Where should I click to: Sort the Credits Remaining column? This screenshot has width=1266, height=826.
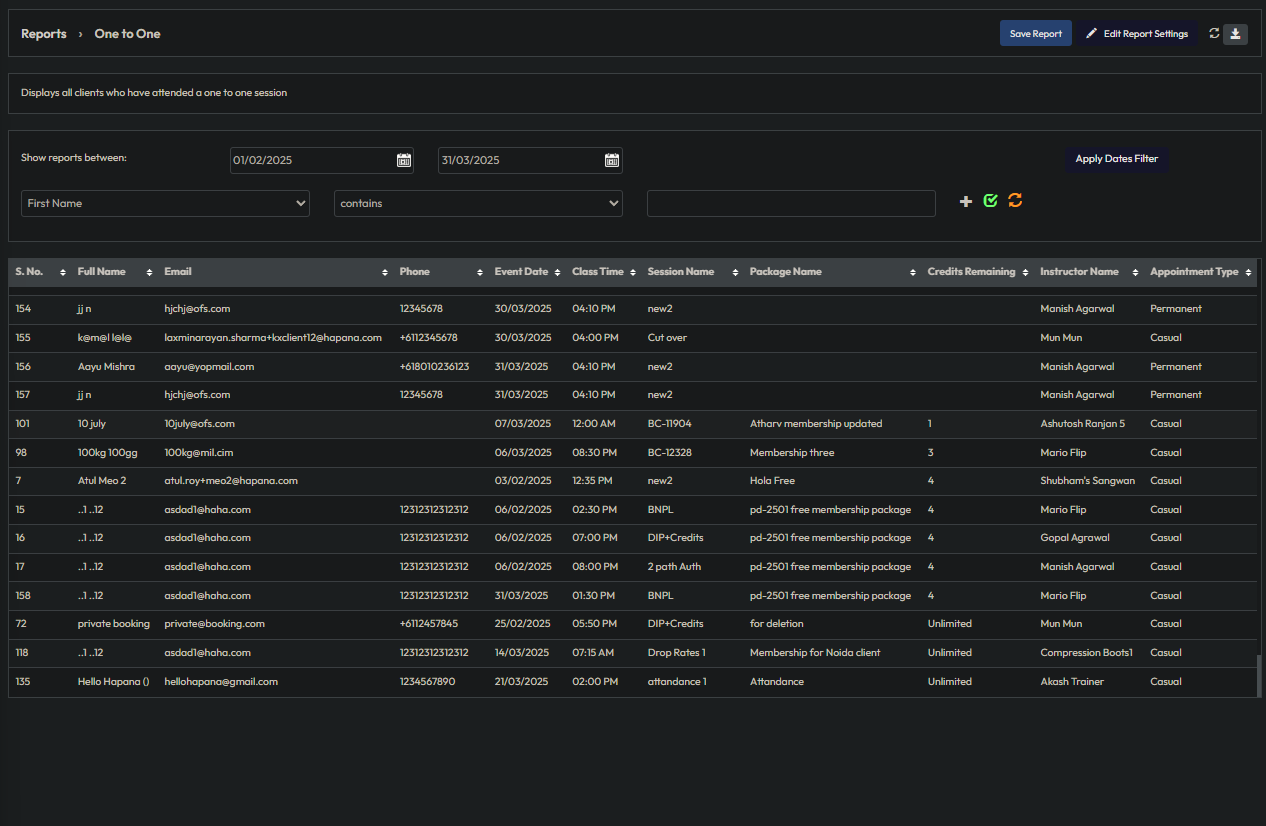click(1024, 272)
